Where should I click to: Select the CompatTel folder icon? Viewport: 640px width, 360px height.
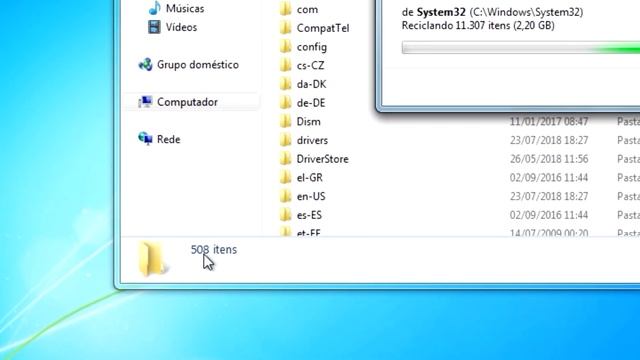click(286, 28)
